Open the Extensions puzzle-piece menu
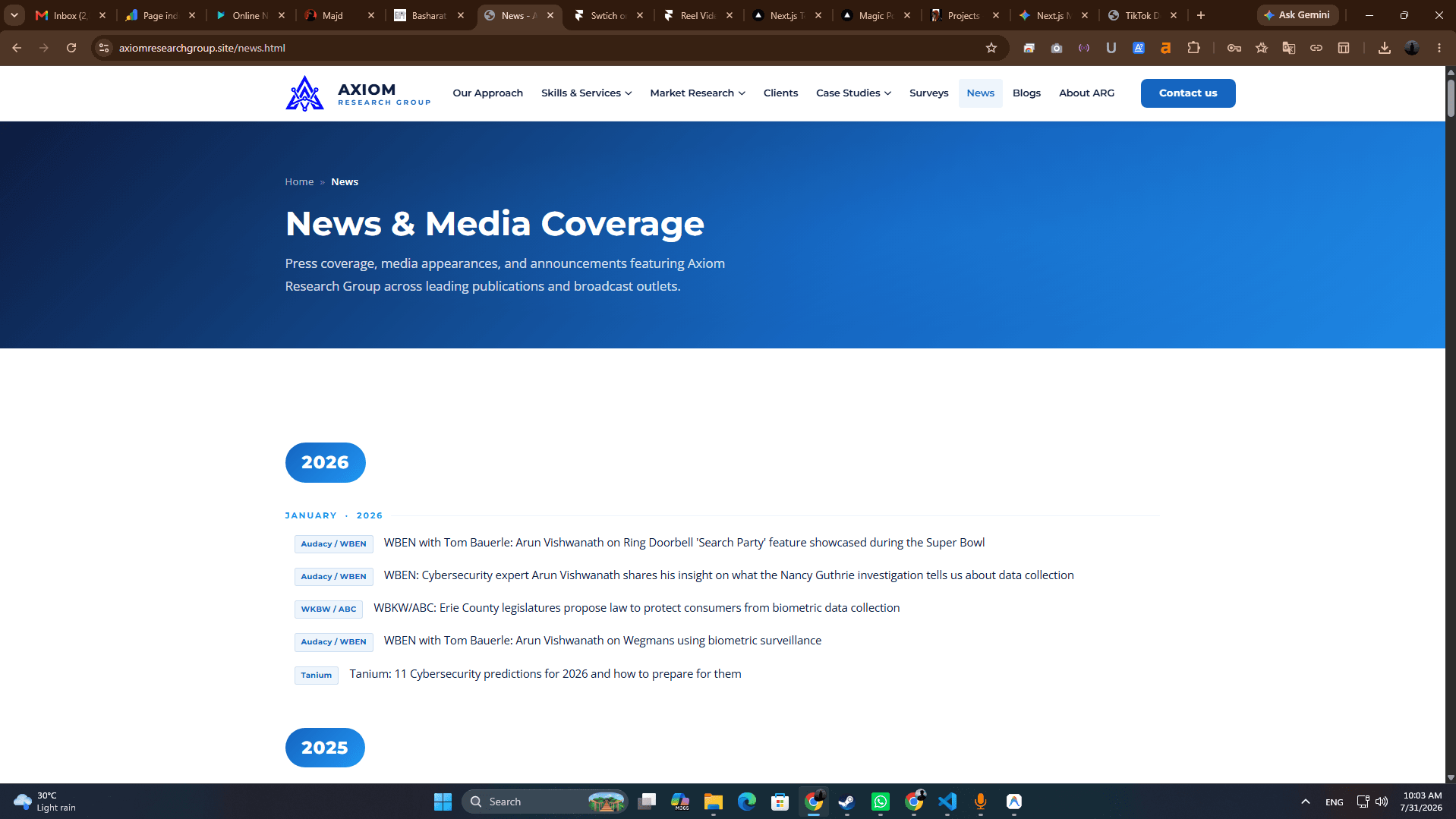1456x819 pixels. tap(1194, 48)
